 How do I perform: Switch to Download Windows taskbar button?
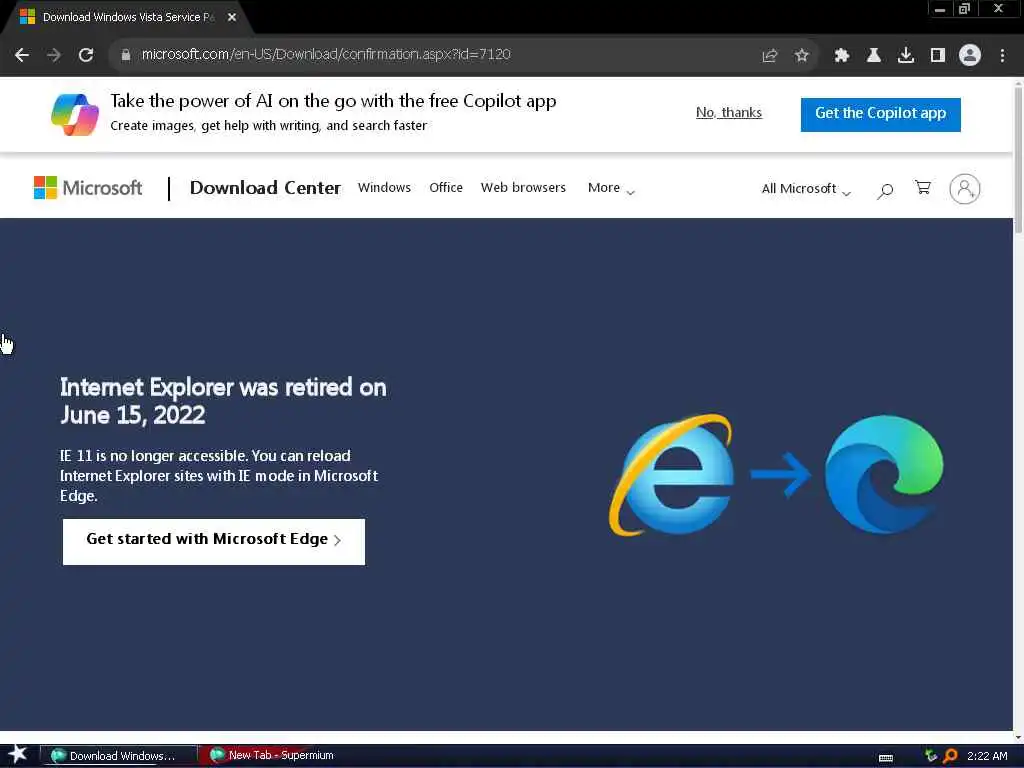(120, 756)
